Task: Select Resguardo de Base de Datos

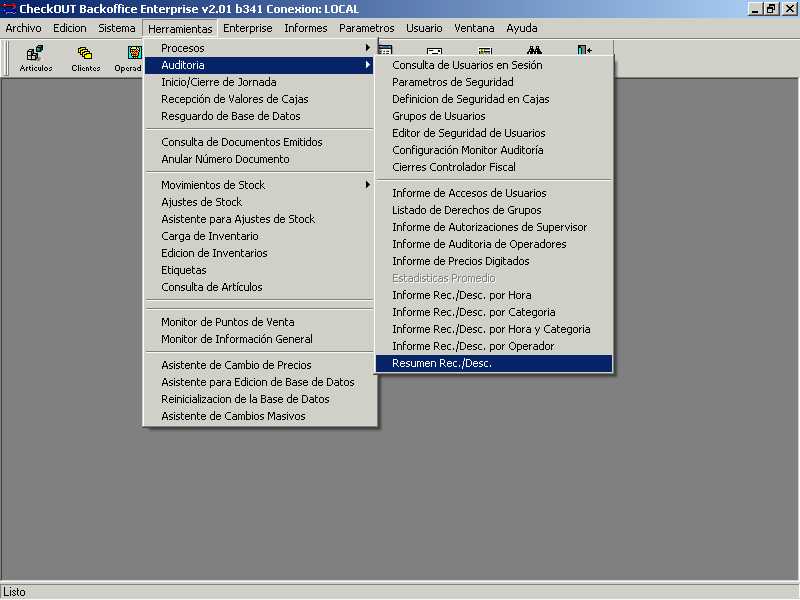Action: (x=259, y=116)
